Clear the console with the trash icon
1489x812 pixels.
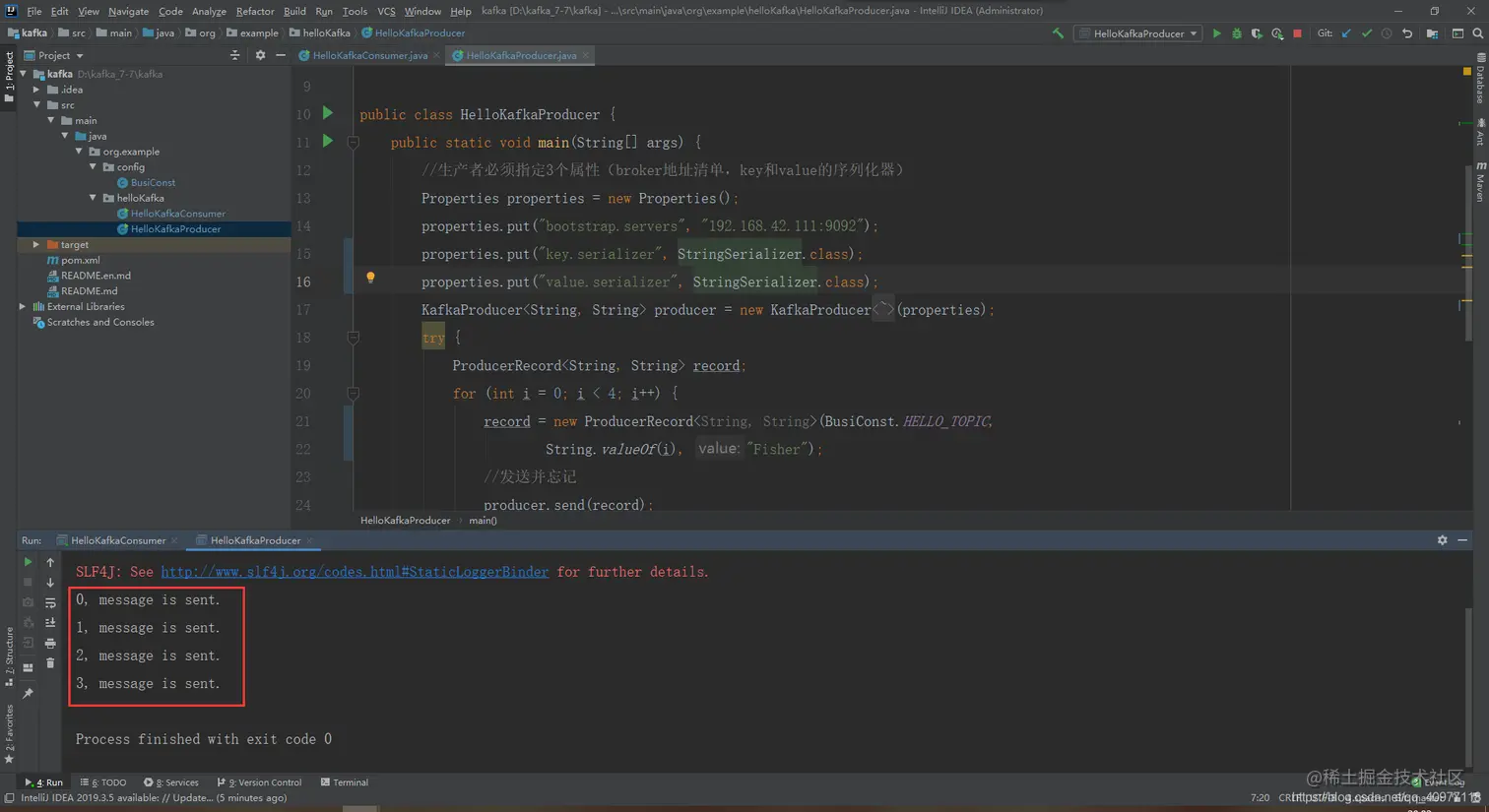point(50,663)
